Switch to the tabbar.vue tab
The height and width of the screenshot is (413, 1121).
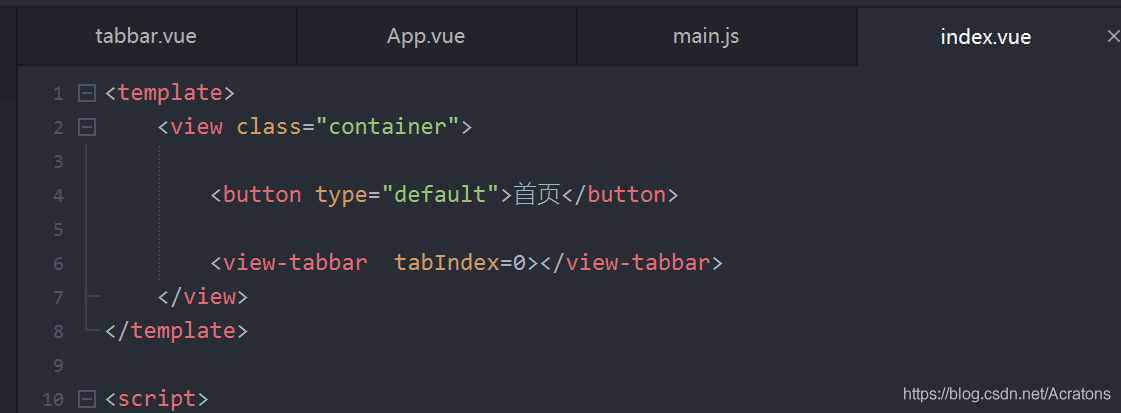146,37
